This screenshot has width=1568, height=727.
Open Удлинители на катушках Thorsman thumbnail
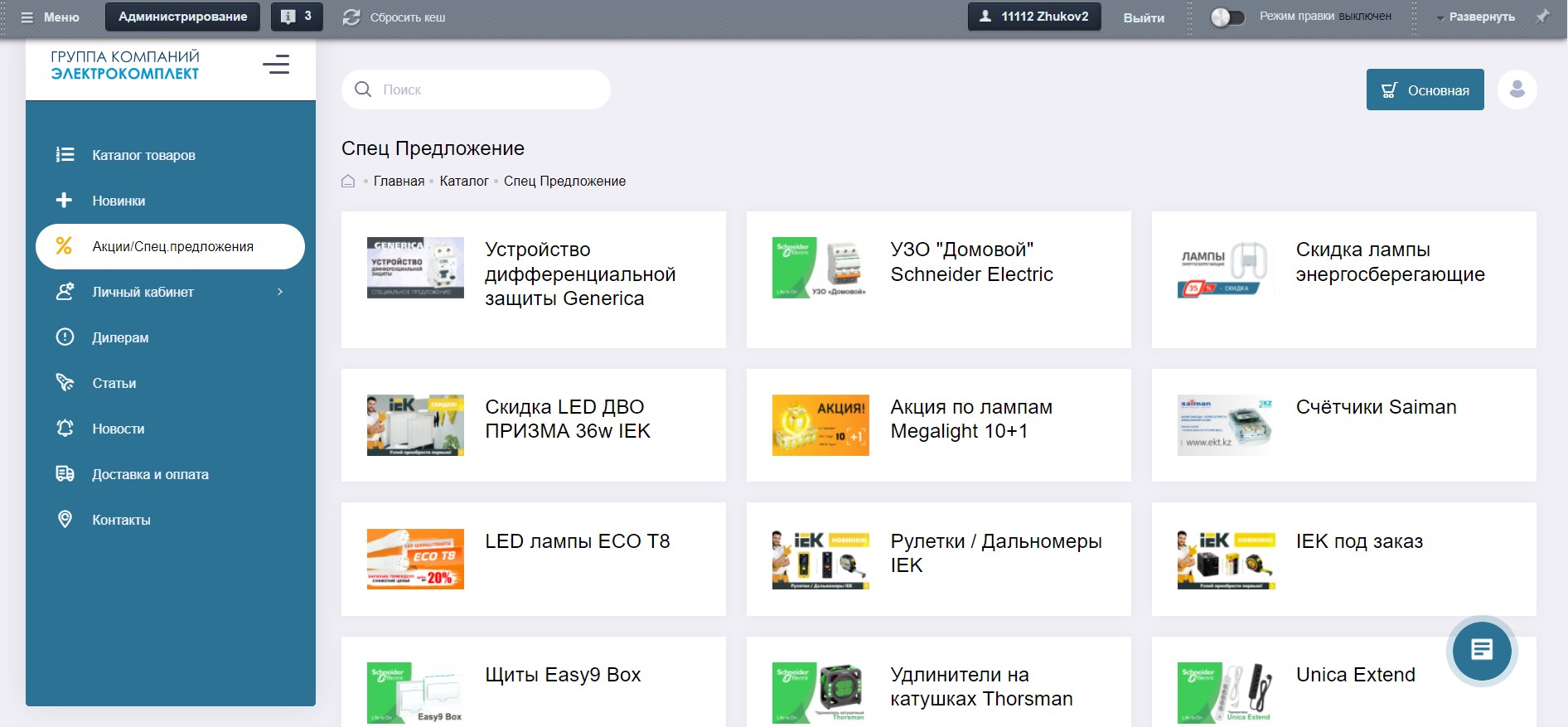820,693
